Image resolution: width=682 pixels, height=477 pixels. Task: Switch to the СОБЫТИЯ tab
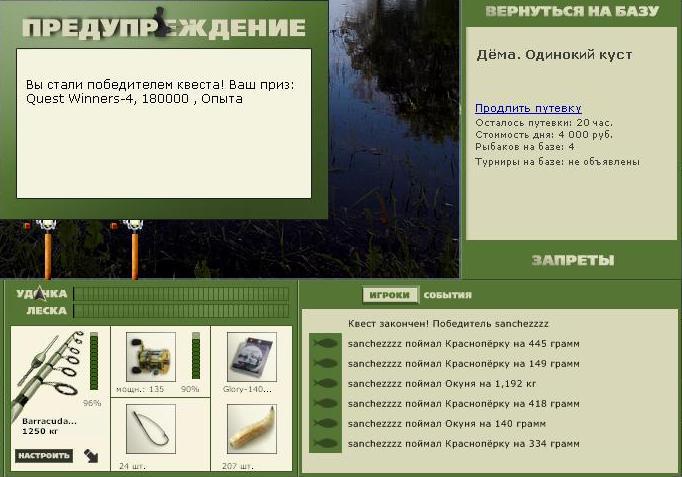(x=448, y=295)
